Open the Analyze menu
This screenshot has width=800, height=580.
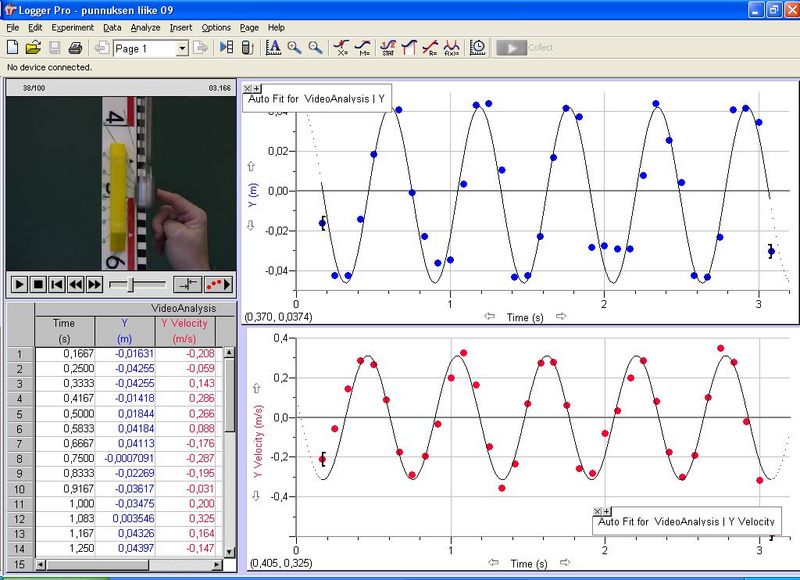[145, 27]
